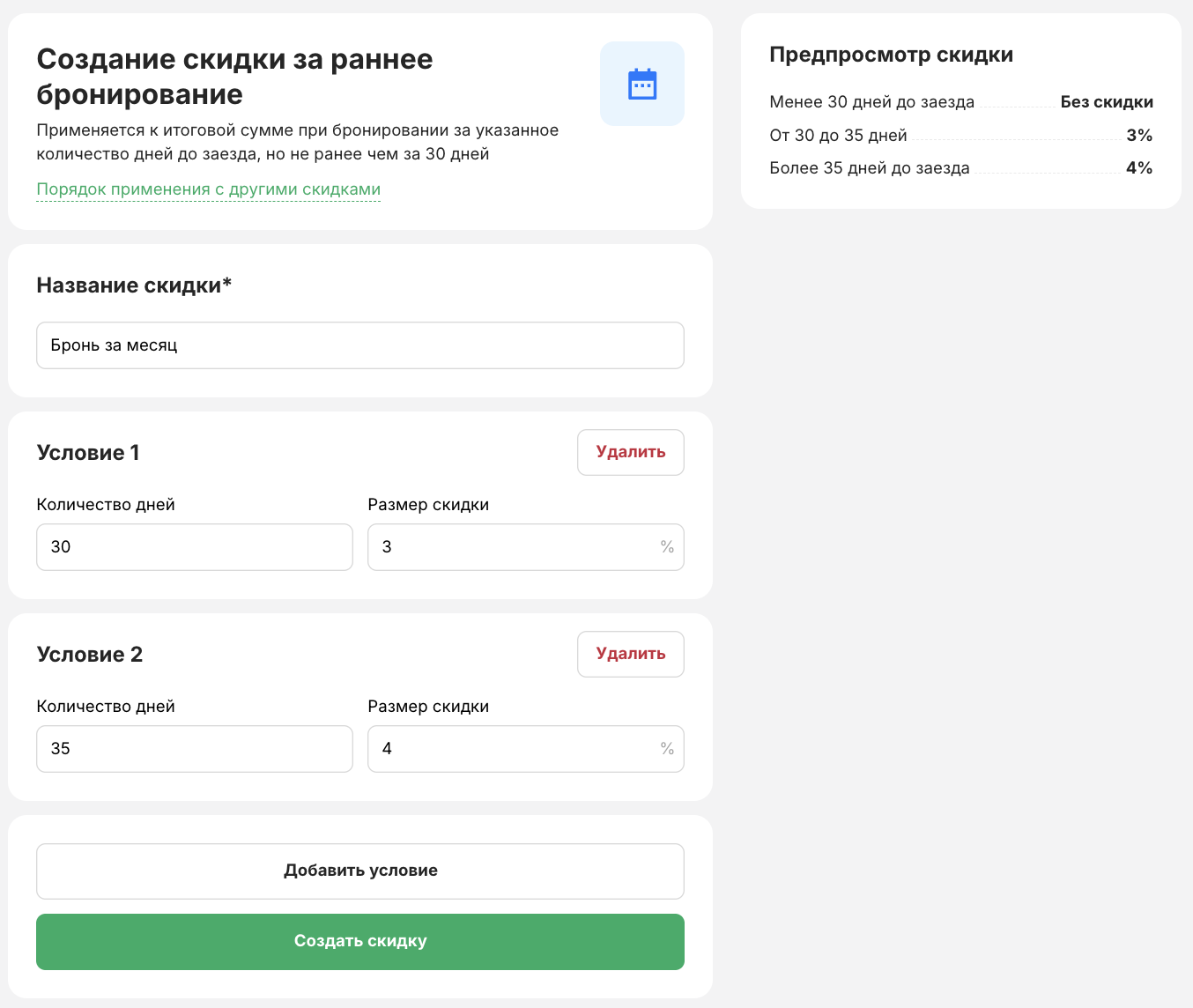Select the 'От 30 до 35 дней' preview row
1193x1008 pixels.
pos(961,136)
